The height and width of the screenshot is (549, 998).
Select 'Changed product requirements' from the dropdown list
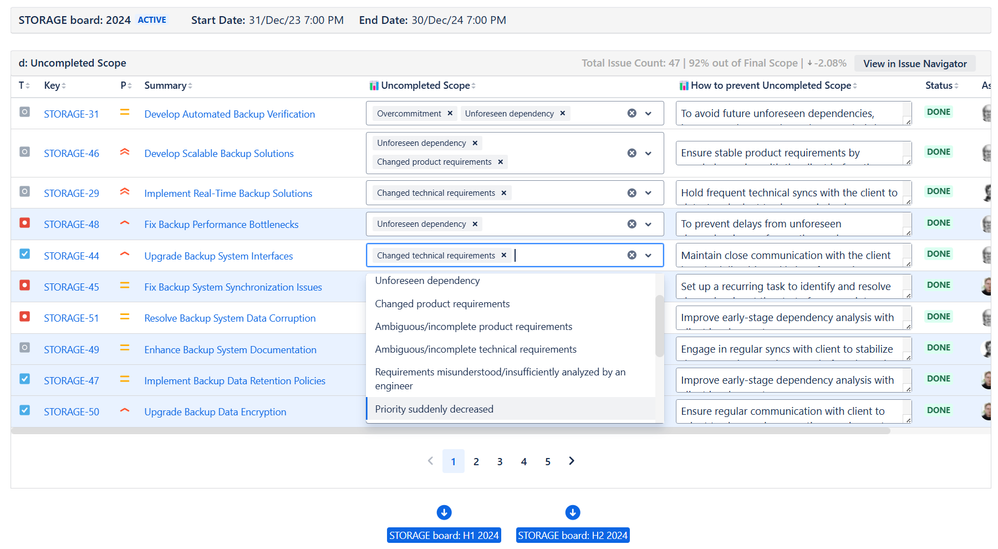tap(510, 303)
